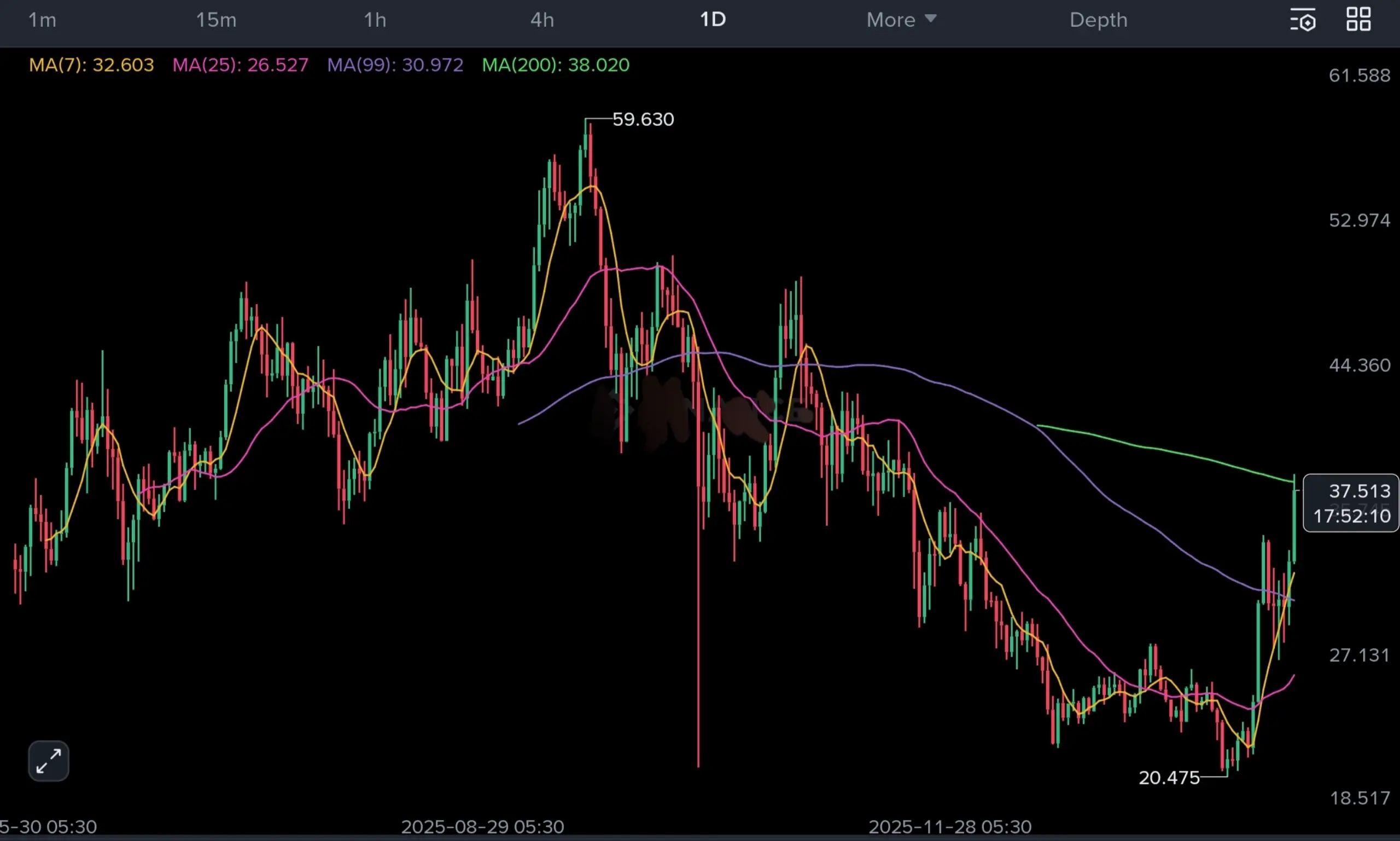
Task: Choose the 1h interval
Action: click(375, 20)
